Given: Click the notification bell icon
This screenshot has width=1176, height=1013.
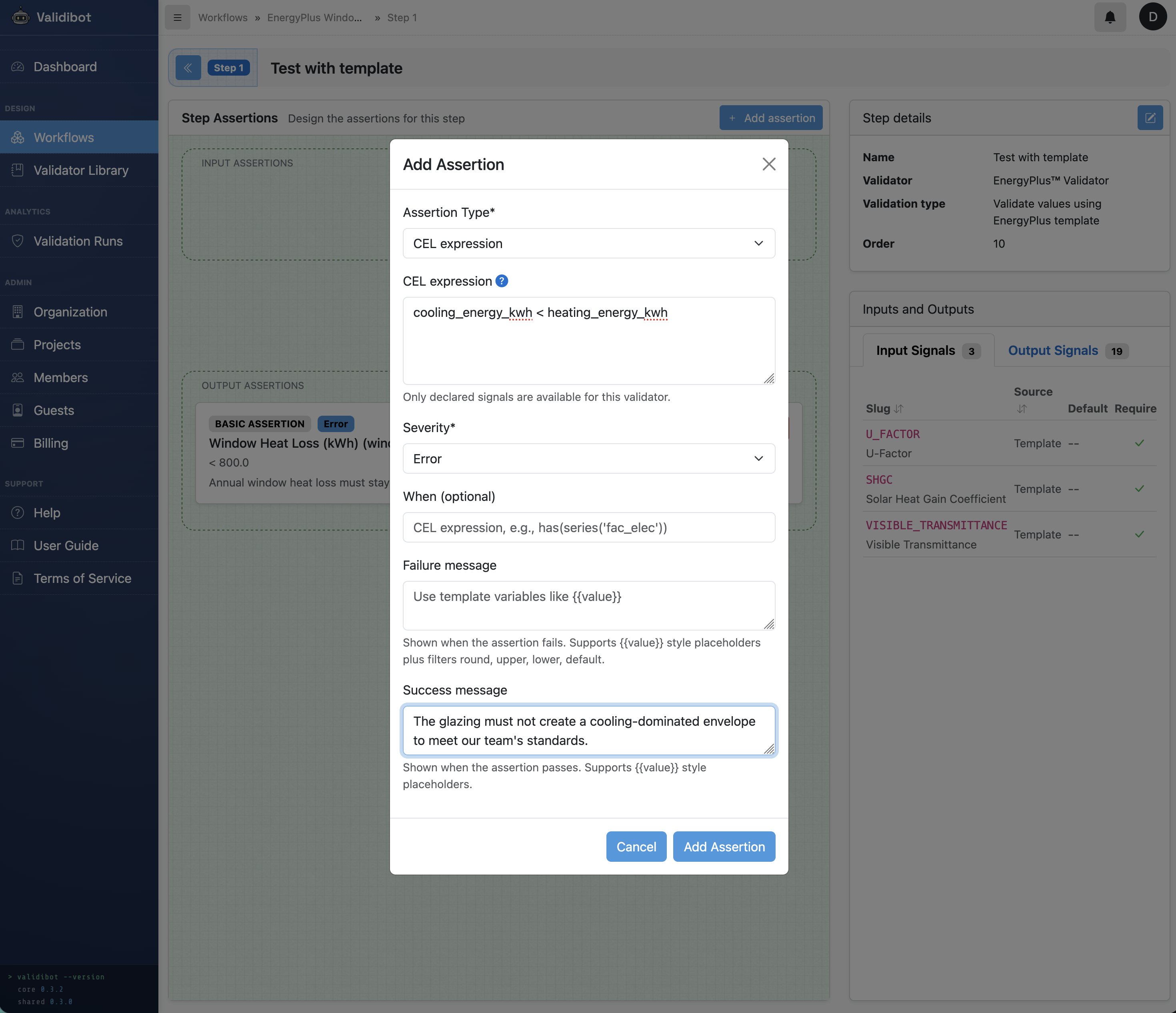Looking at the screenshot, I should point(1110,18).
